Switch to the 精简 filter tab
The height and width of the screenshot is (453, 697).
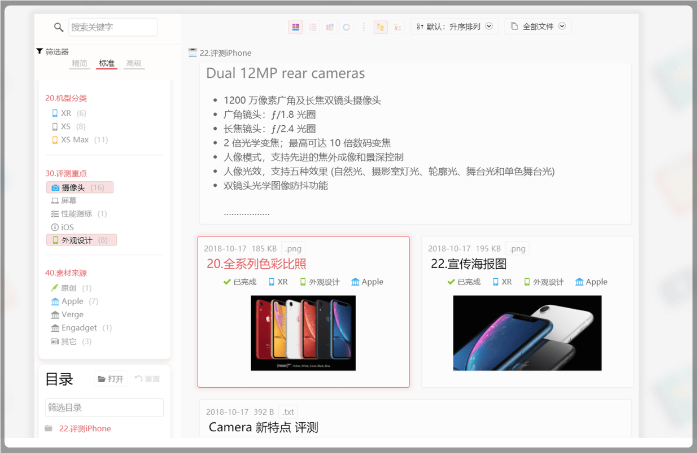click(x=80, y=63)
